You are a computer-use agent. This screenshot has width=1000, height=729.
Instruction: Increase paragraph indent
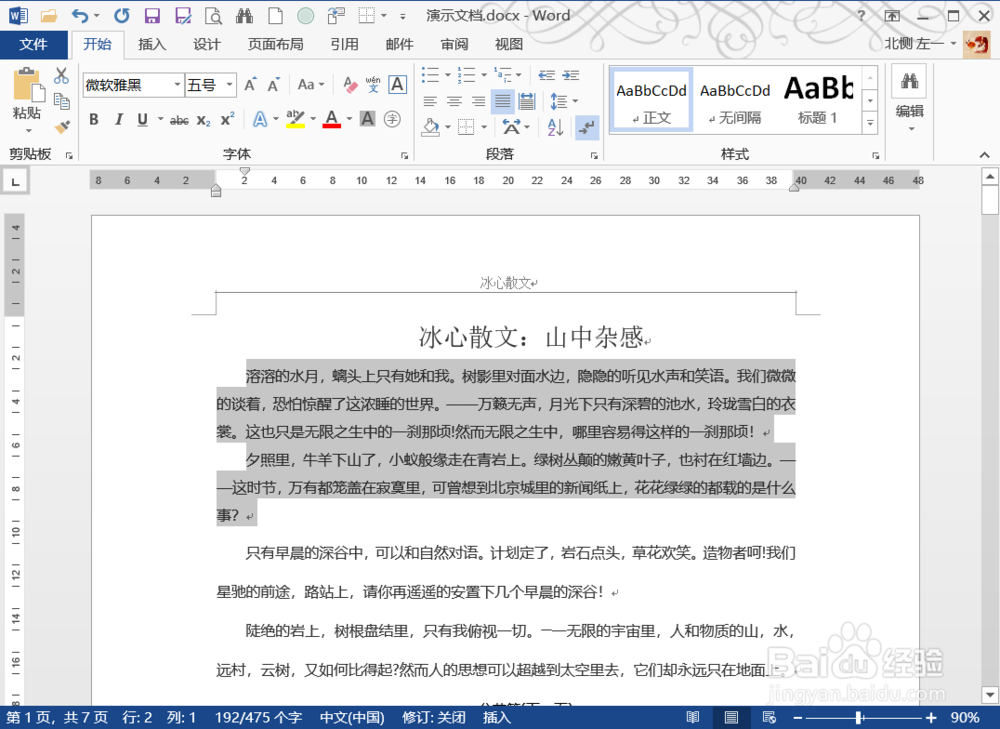tap(571, 75)
